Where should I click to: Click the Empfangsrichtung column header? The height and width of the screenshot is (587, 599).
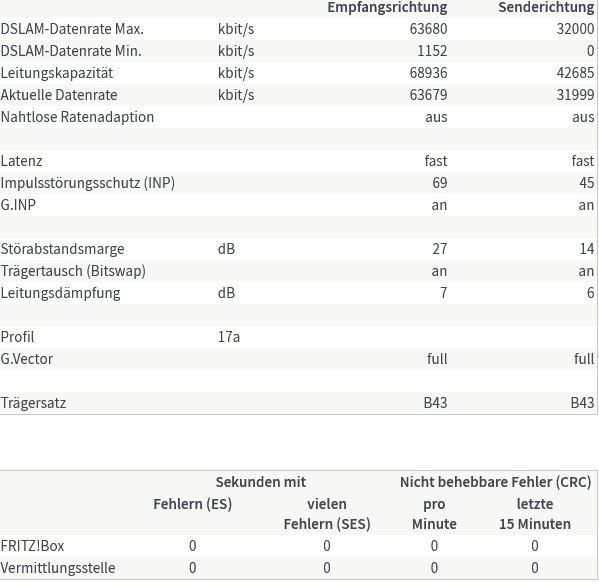point(387,8)
